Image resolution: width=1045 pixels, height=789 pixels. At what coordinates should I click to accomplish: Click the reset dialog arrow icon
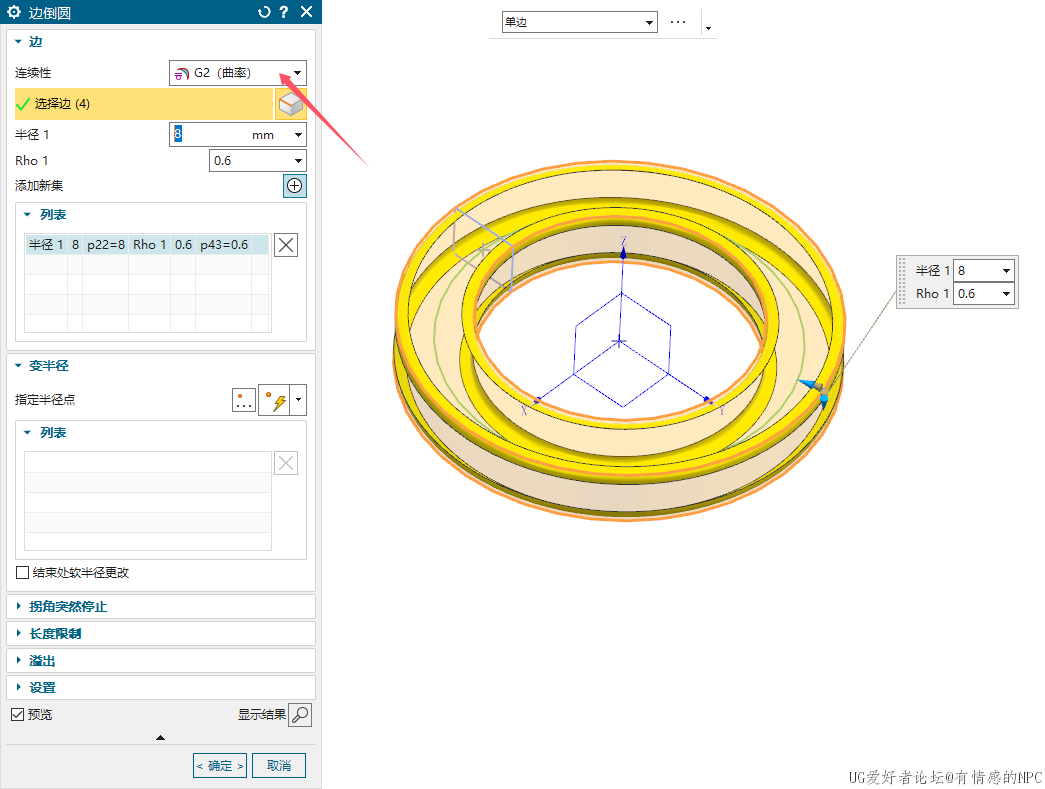coord(264,12)
